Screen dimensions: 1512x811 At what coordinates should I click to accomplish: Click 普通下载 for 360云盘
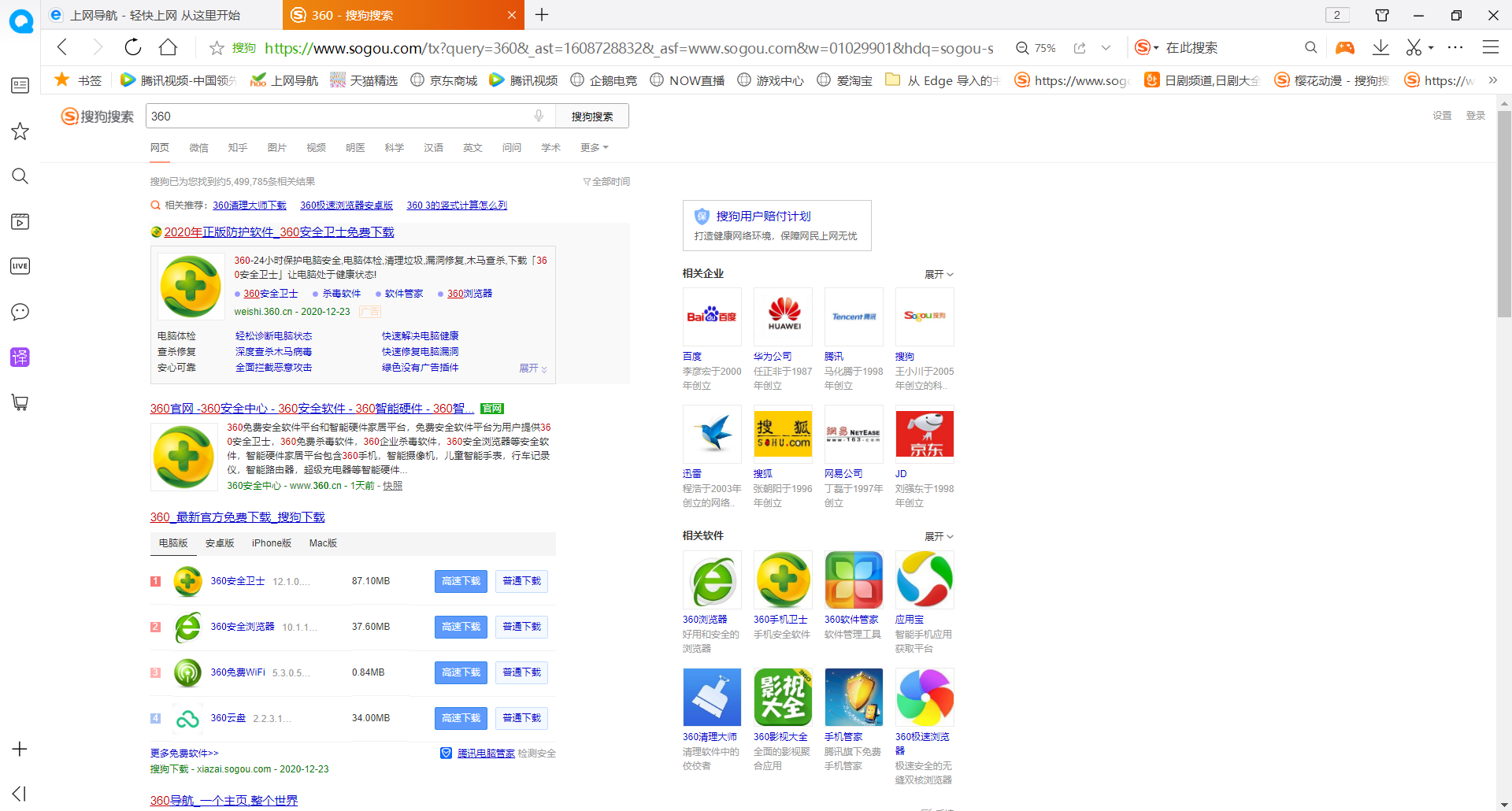click(521, 718)
